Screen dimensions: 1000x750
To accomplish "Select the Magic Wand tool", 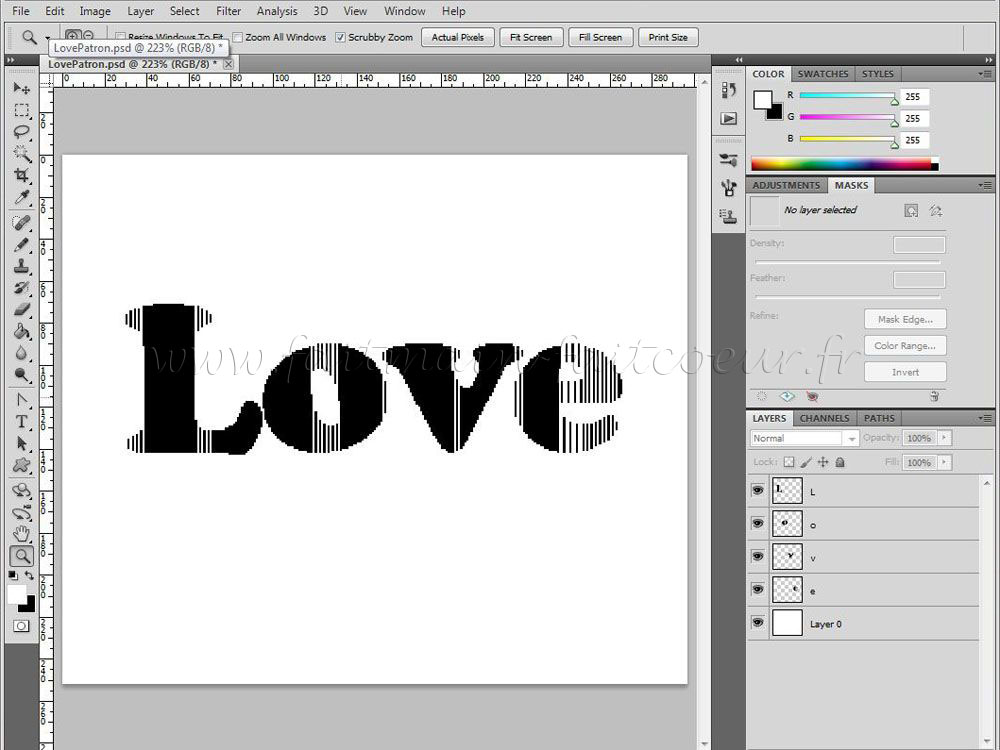I will coord(22,154).
